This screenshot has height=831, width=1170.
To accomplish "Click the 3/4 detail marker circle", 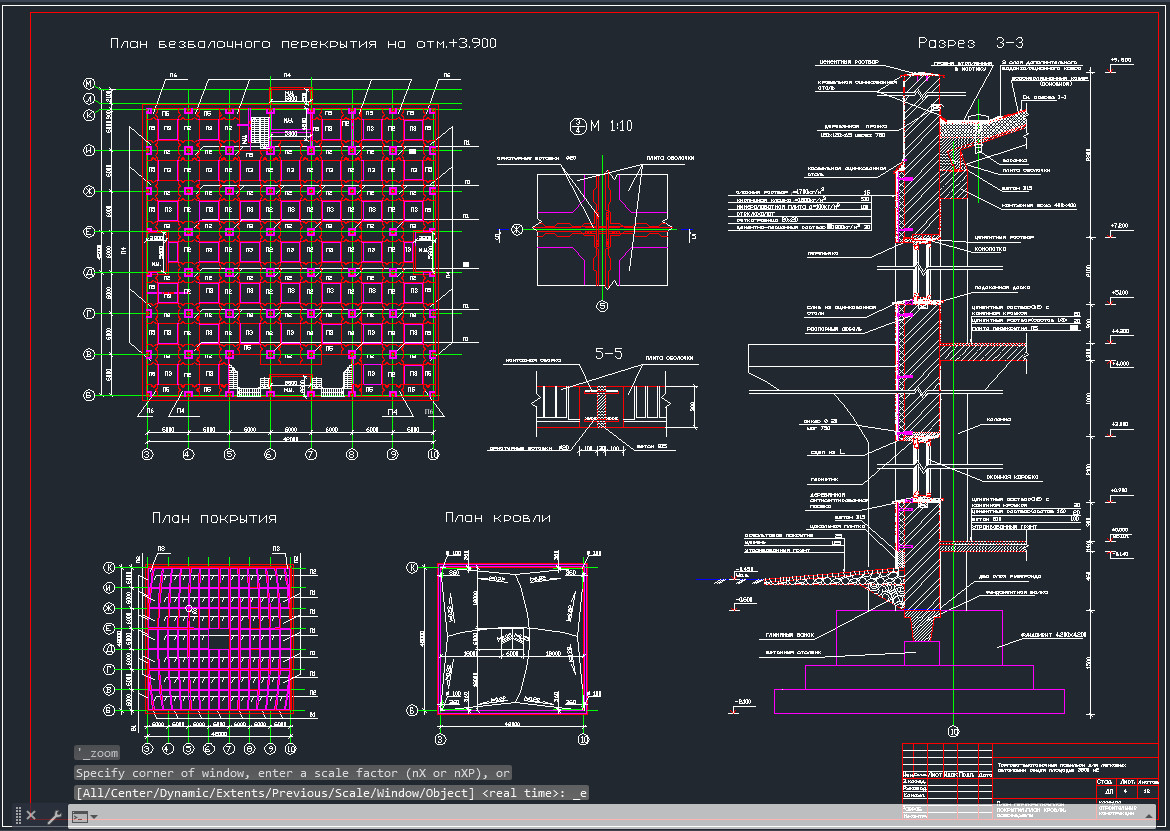I will (577, 125).
